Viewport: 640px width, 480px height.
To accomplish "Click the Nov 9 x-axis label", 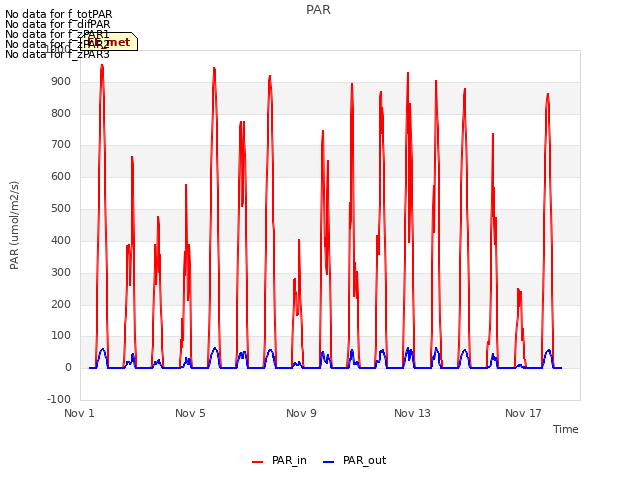I will point(301,413).
